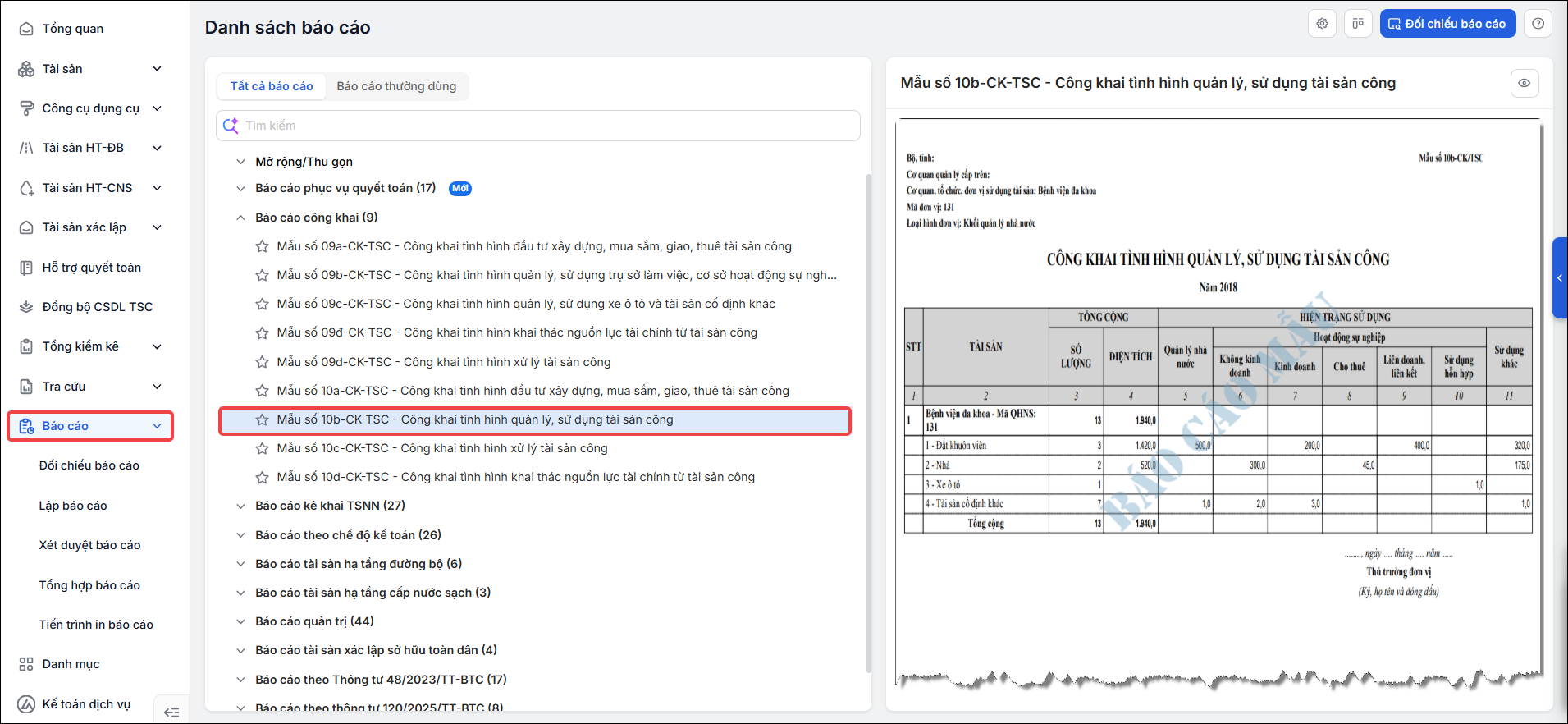Open the blue side panel arrow handle

(x=1560, y=278)
